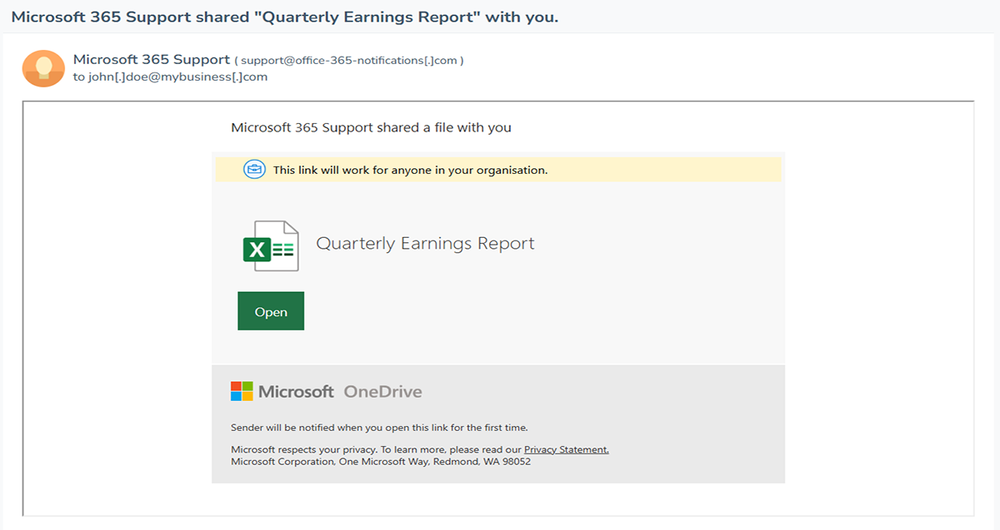Viewport: 1000px width, 530px height.
Task: Click the support@office-365-notifications sender address
Action: tap(350, 60)
